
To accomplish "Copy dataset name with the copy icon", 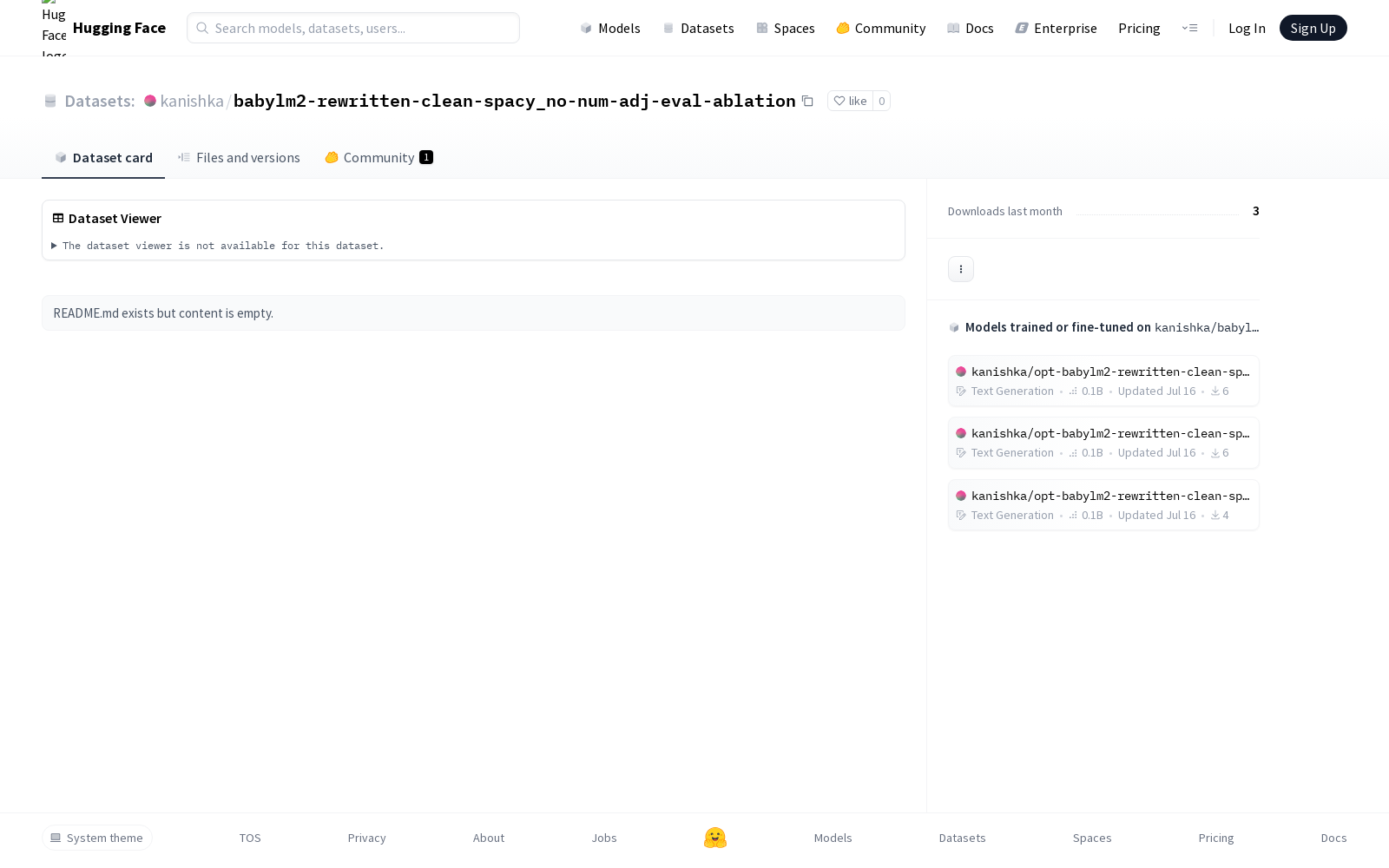I will [x=807, y=101].
